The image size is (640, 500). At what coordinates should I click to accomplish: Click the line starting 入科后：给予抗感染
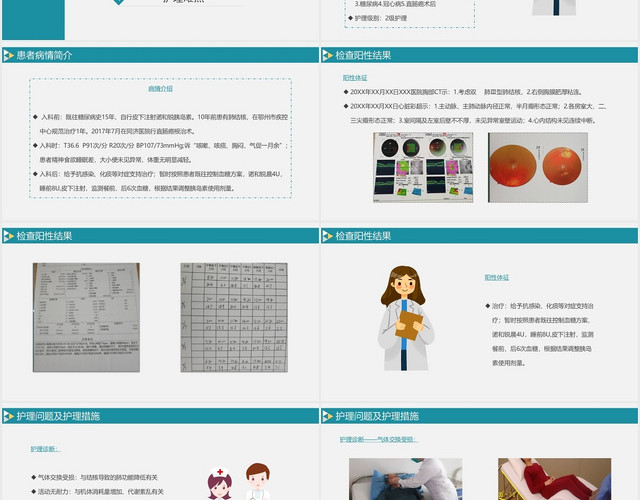click(159, 181)
